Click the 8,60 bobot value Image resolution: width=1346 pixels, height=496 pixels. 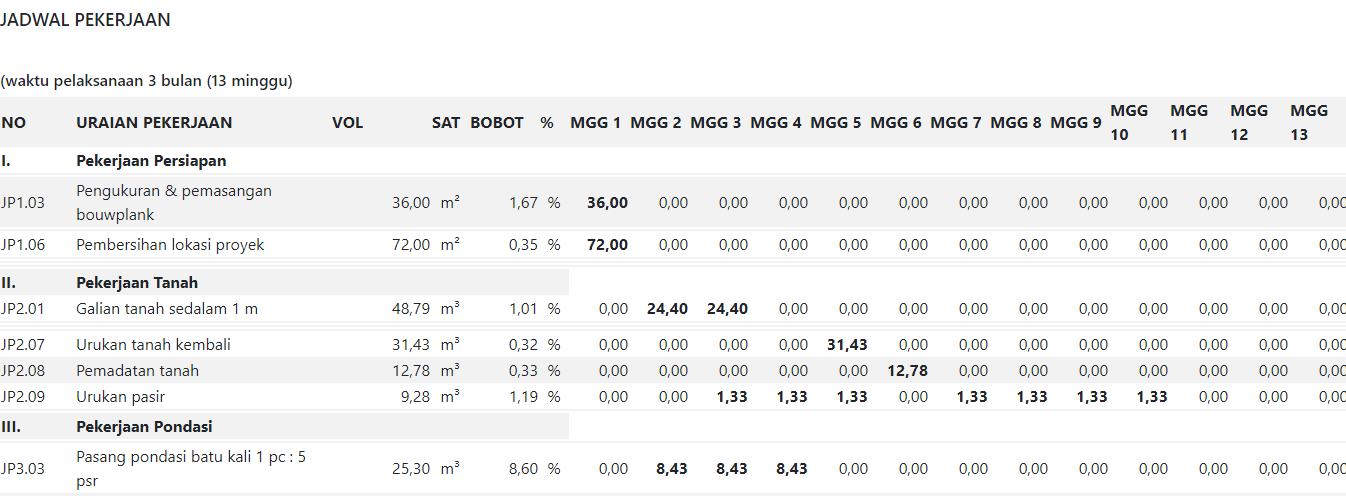pyautogui.click(x=523, y=469)
